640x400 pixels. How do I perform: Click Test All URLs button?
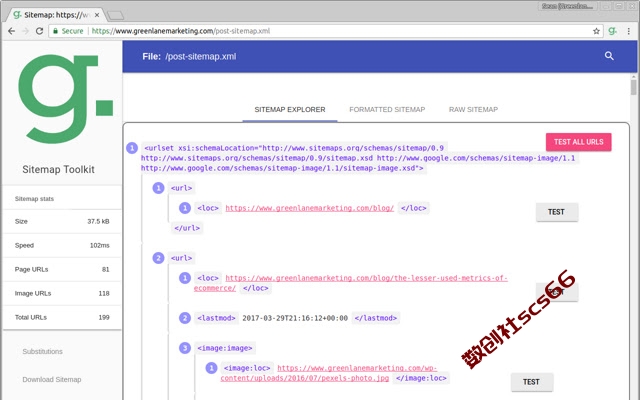(x=578, y=142)
